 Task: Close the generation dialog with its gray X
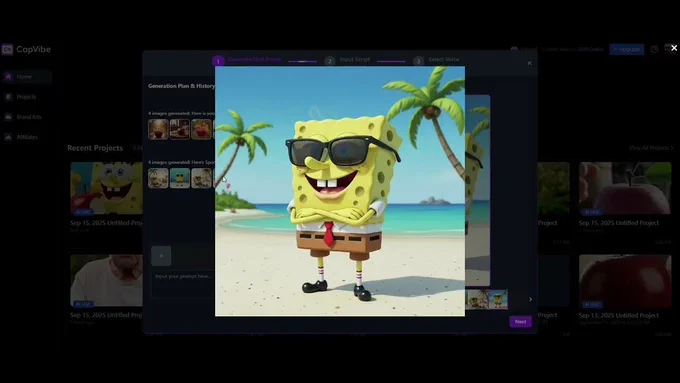530,63
